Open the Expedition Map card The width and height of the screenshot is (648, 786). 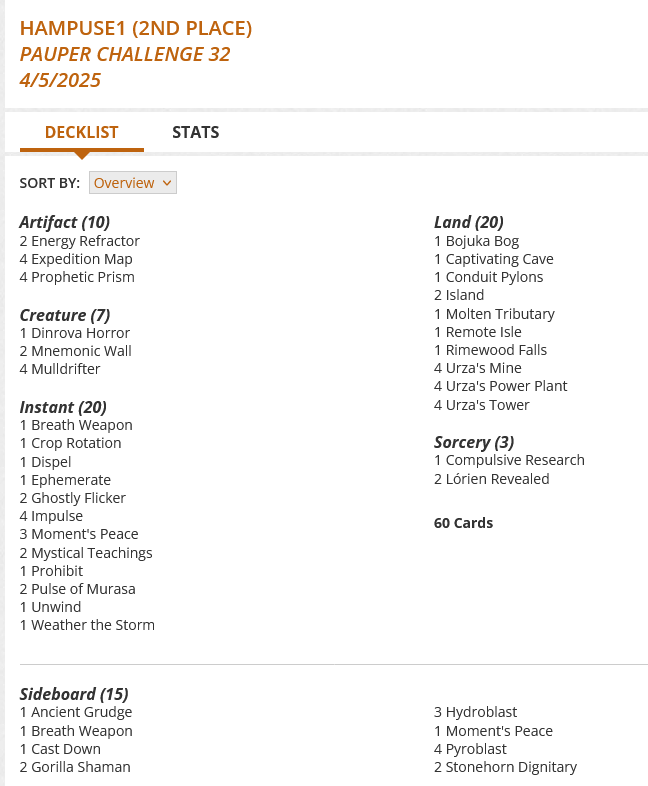coord(81,259)
